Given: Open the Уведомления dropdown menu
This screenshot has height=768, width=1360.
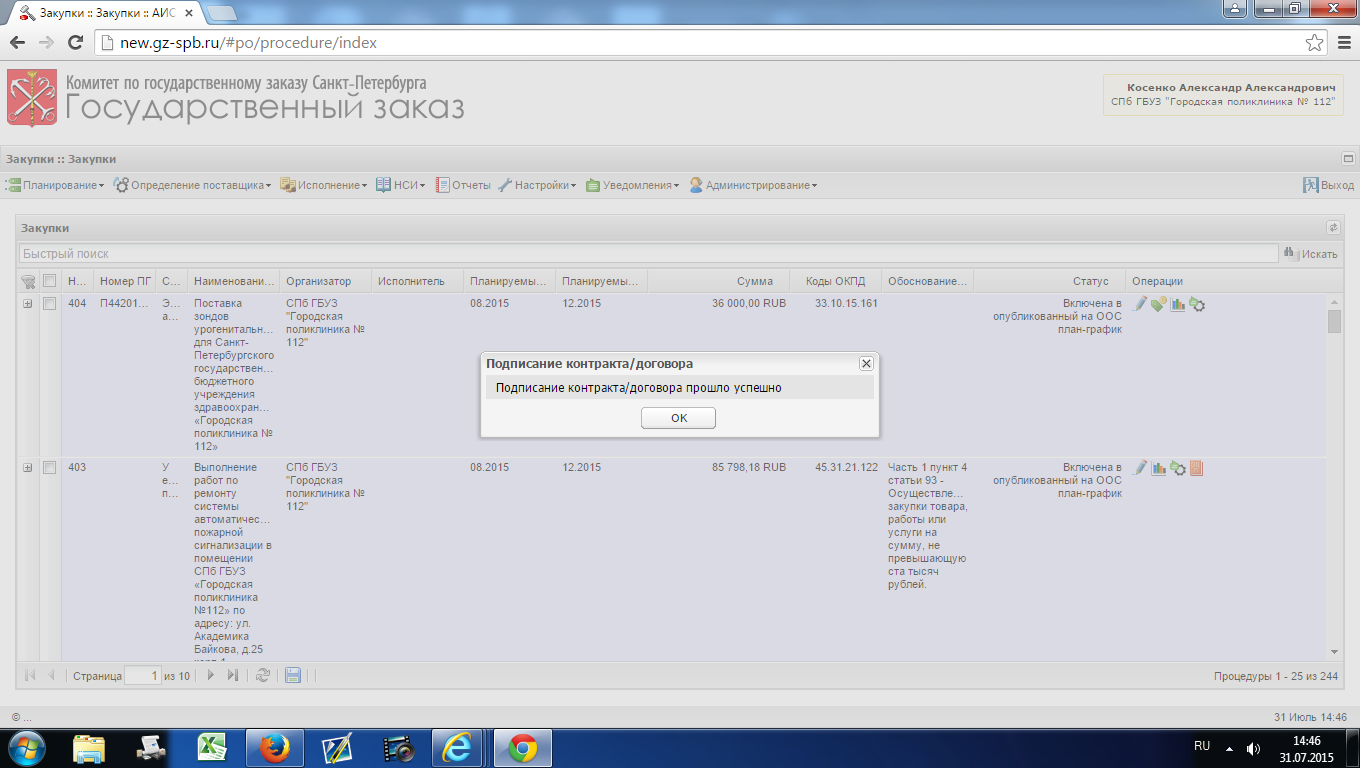Looking at the screenshot, I should click(x=633, y=185).
